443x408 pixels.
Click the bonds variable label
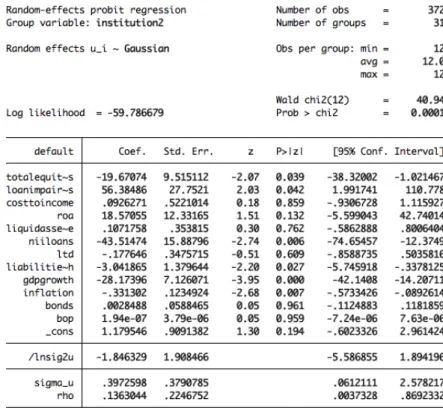pos(59,306)
